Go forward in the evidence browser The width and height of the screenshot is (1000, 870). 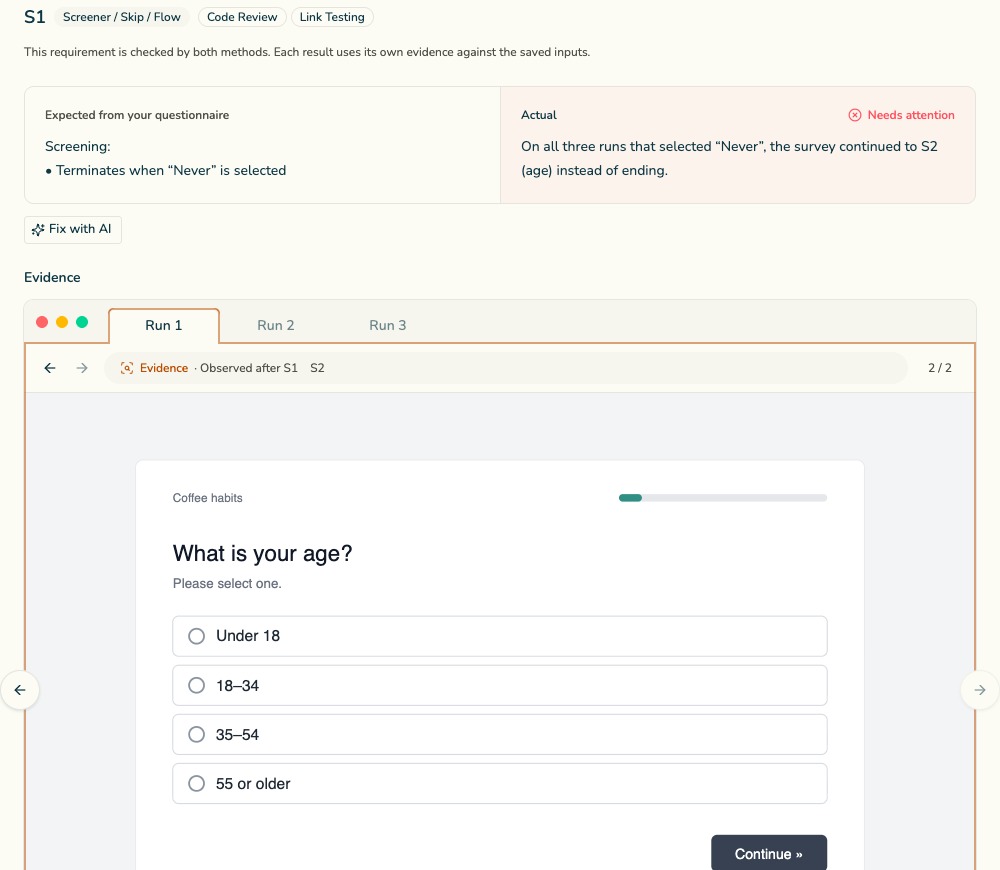82,368
